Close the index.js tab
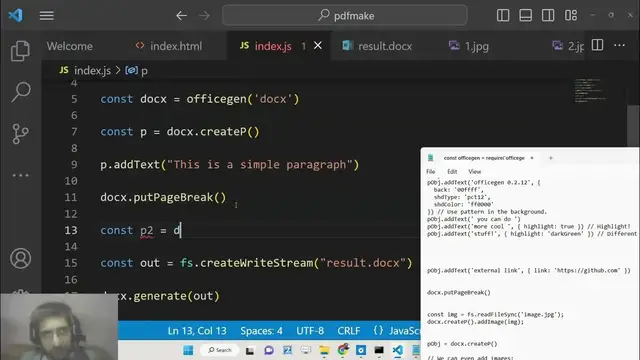The height and width of the screenshot is (360, 640). pyautogui.click(x=318, y=46)
